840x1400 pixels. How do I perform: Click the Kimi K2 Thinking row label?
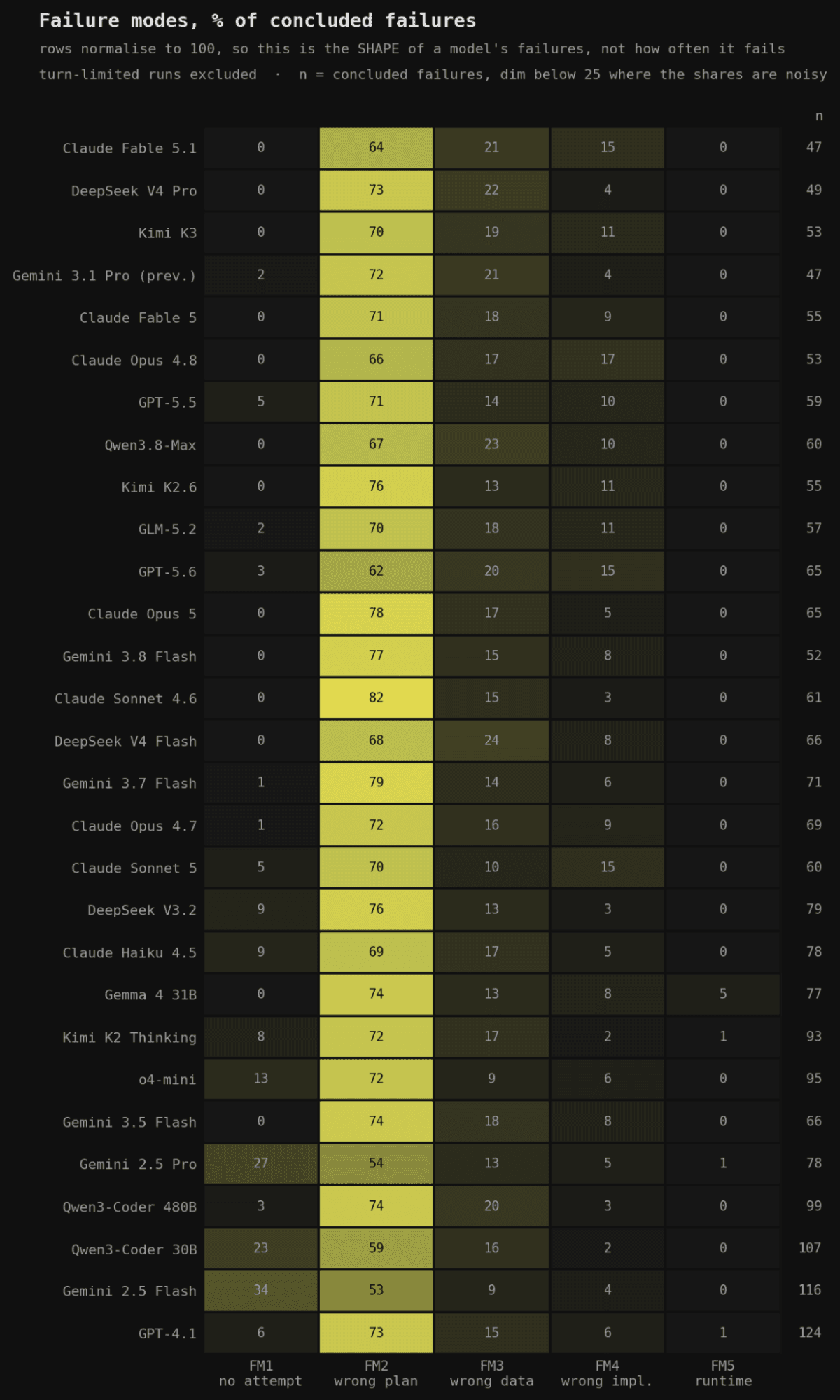point(129,1038)
